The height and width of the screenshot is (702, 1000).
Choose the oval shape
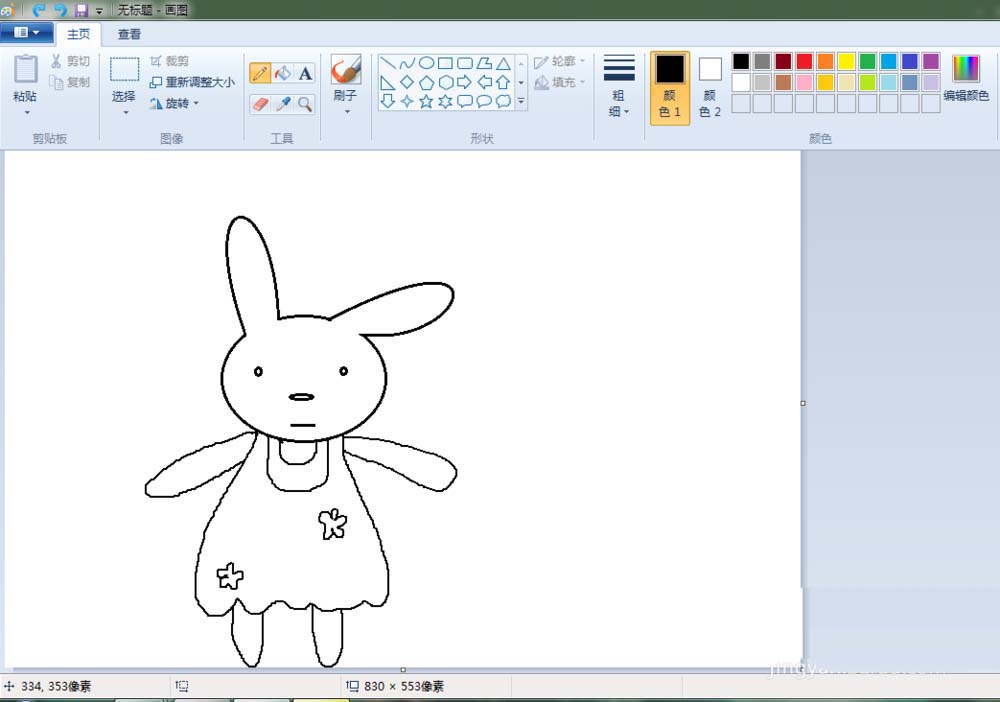[426, 63]
